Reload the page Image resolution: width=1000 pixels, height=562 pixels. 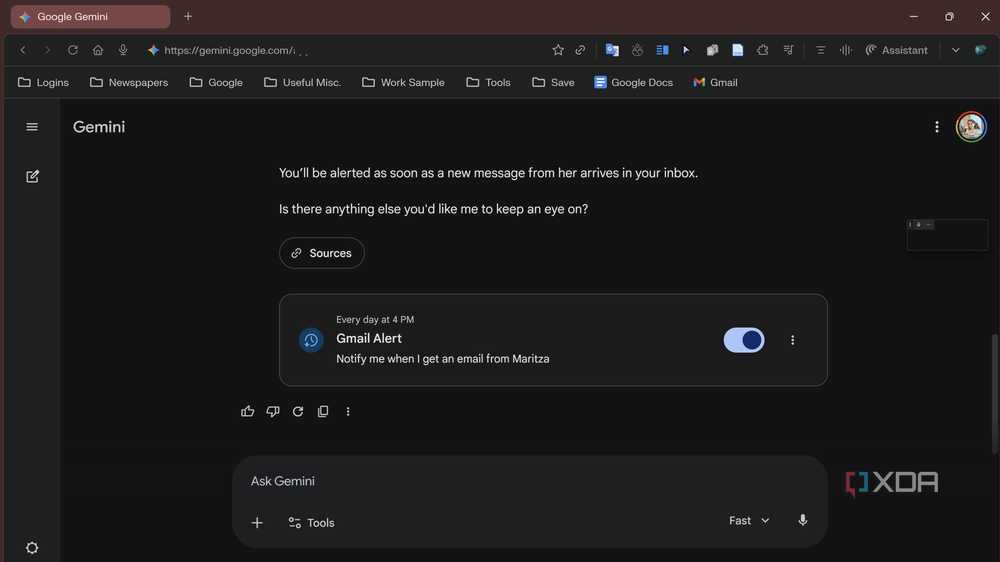[x=73, y=50]
